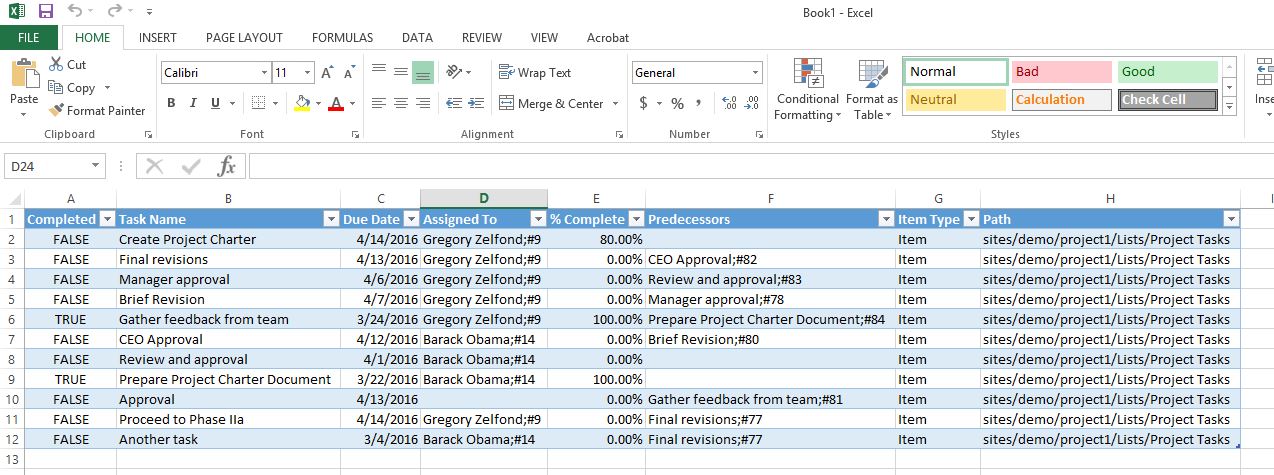Switch to the FORMULAS ribbon tab
This screenshot has width=1274, height=475.
(x=342, y=38)
